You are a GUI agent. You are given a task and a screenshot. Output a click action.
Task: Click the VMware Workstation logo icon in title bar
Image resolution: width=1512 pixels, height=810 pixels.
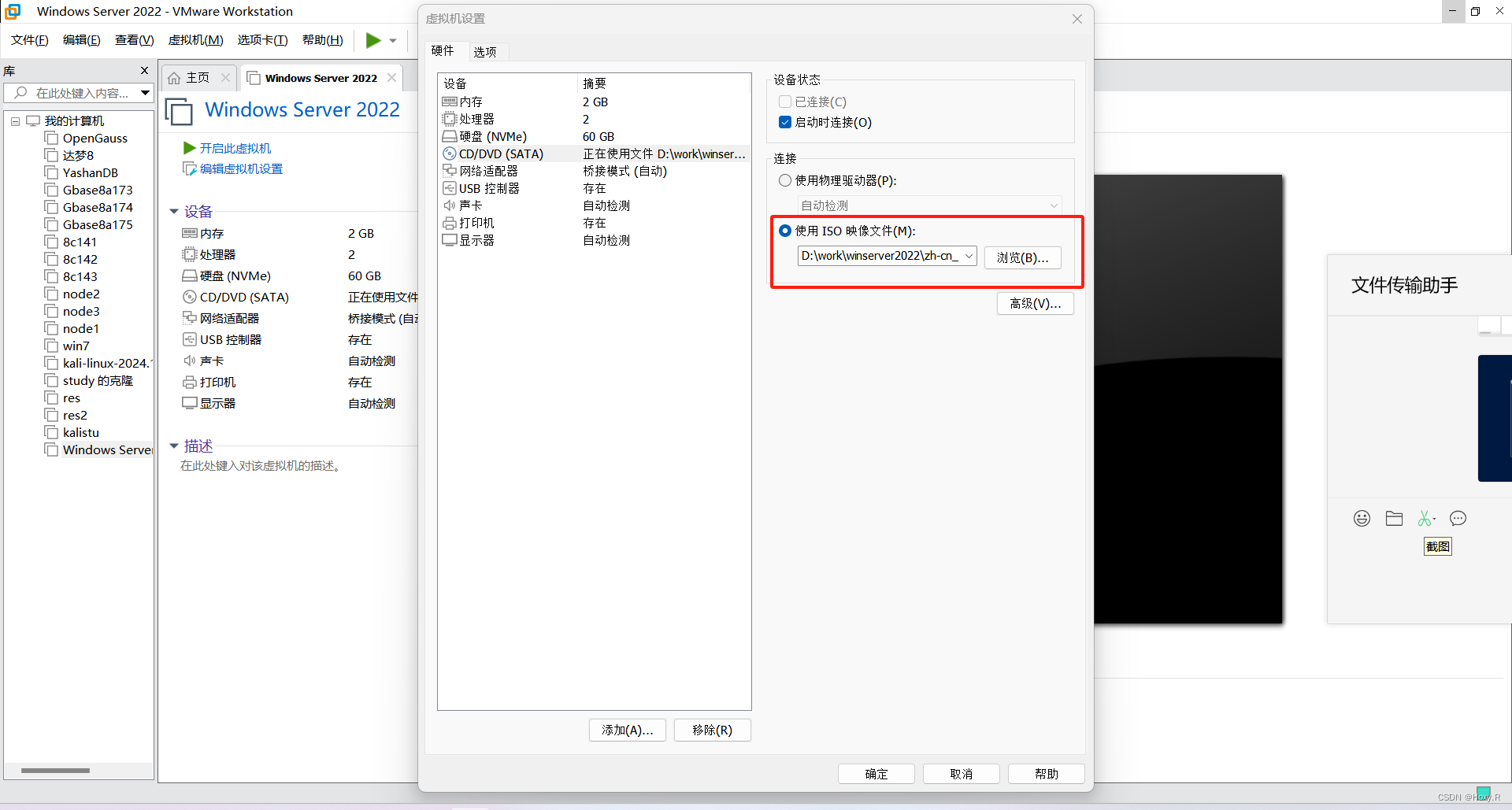pyautogui.click(x=13, y=11)
